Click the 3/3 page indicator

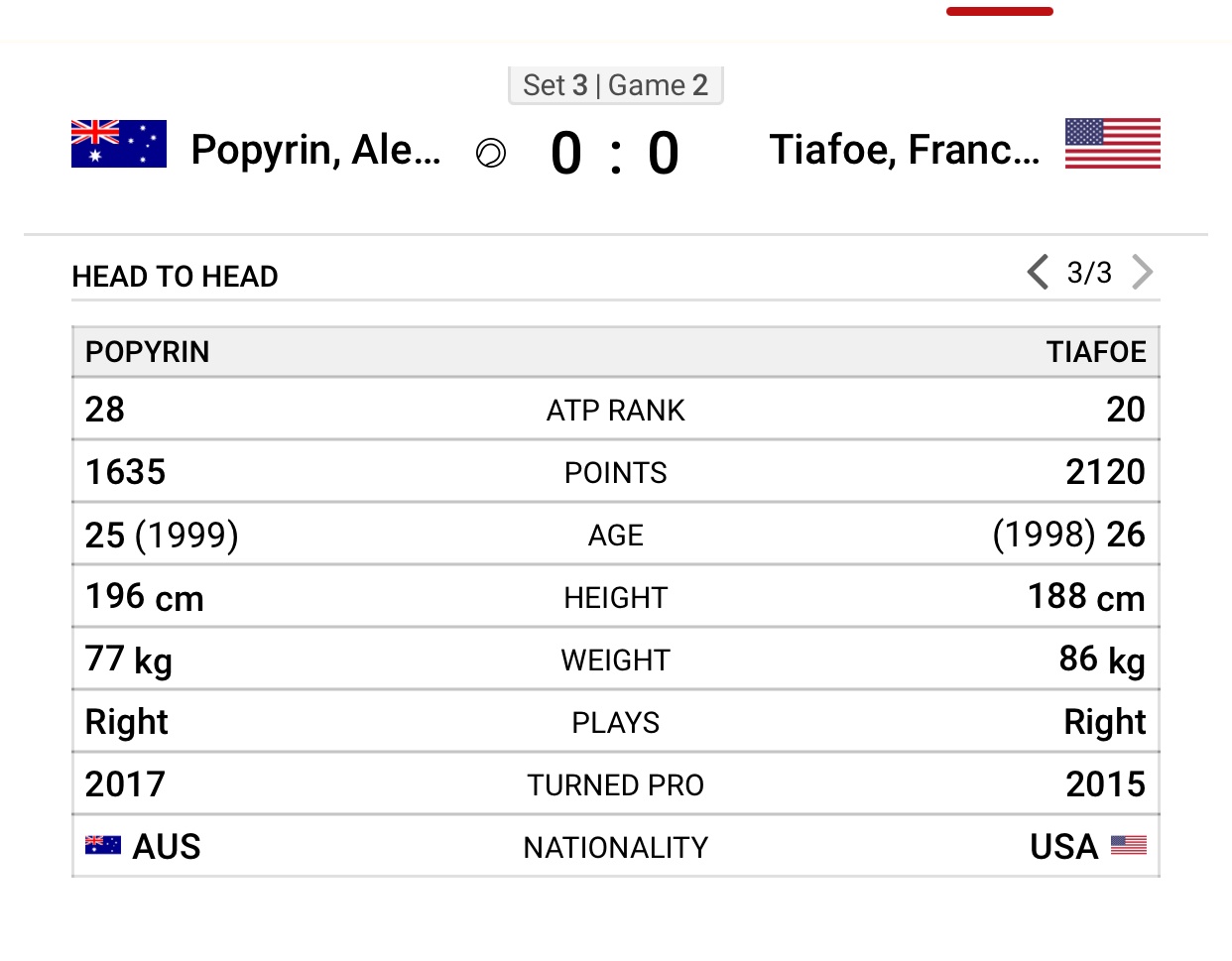pyautogui.click(x=1089, y=273)
